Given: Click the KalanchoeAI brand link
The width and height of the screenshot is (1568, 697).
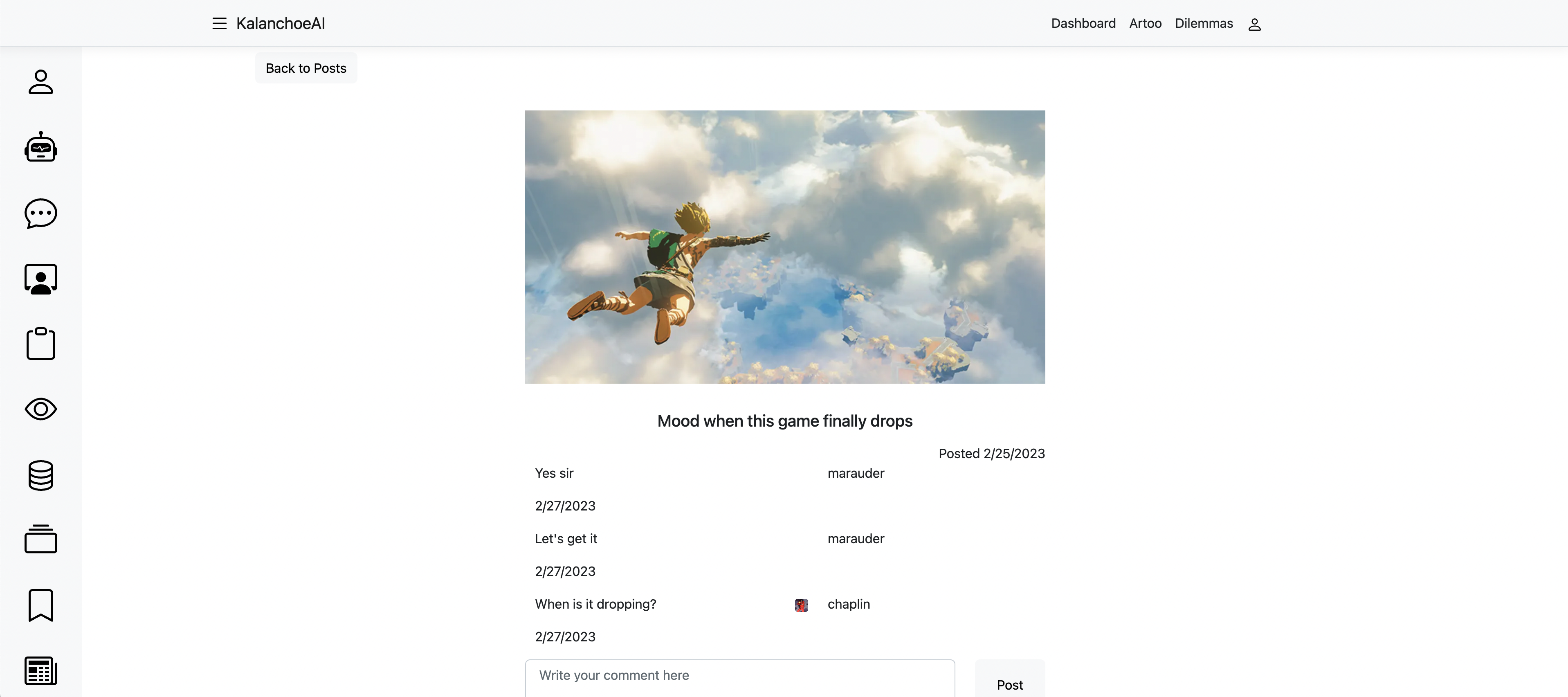Looking at the screenshot, I should pos(281,24).
